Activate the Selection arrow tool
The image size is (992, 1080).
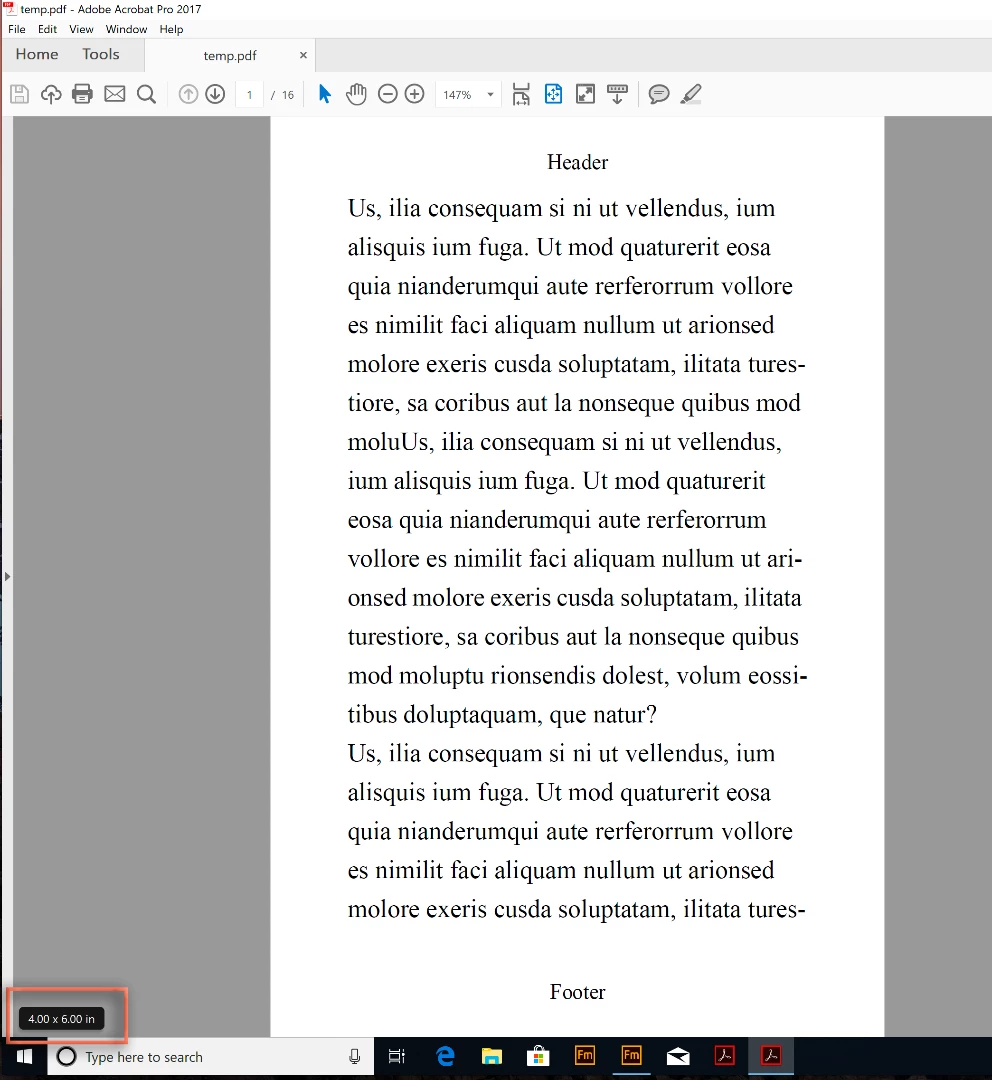click(x=324, y=94)
